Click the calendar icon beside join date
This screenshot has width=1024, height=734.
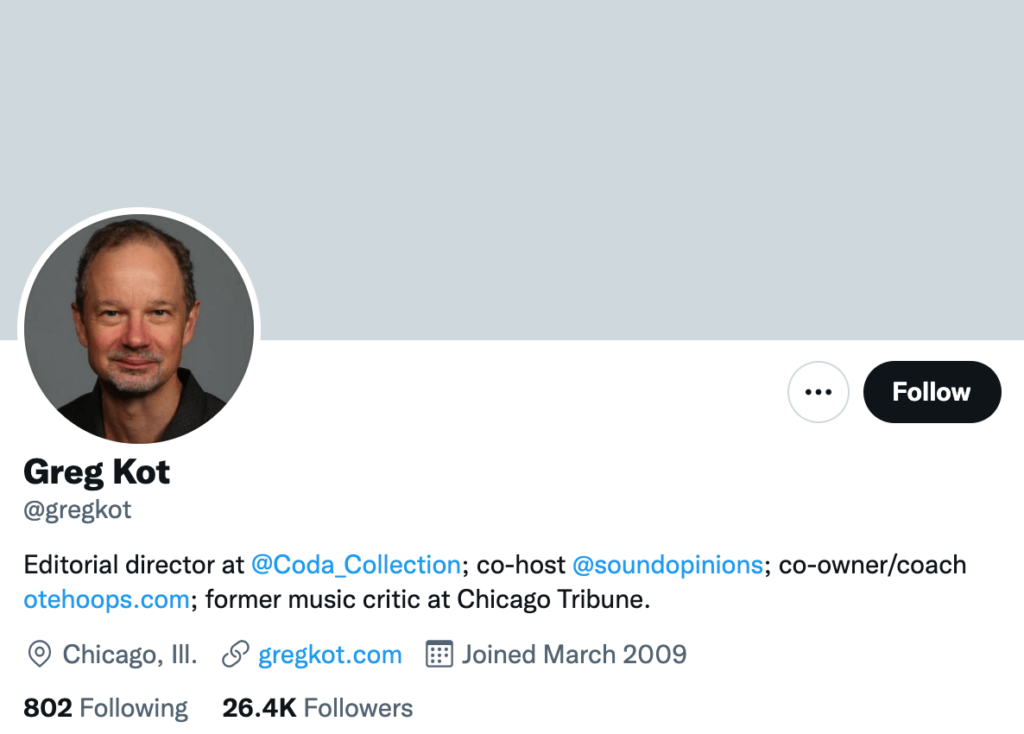(x=439, y=655)
